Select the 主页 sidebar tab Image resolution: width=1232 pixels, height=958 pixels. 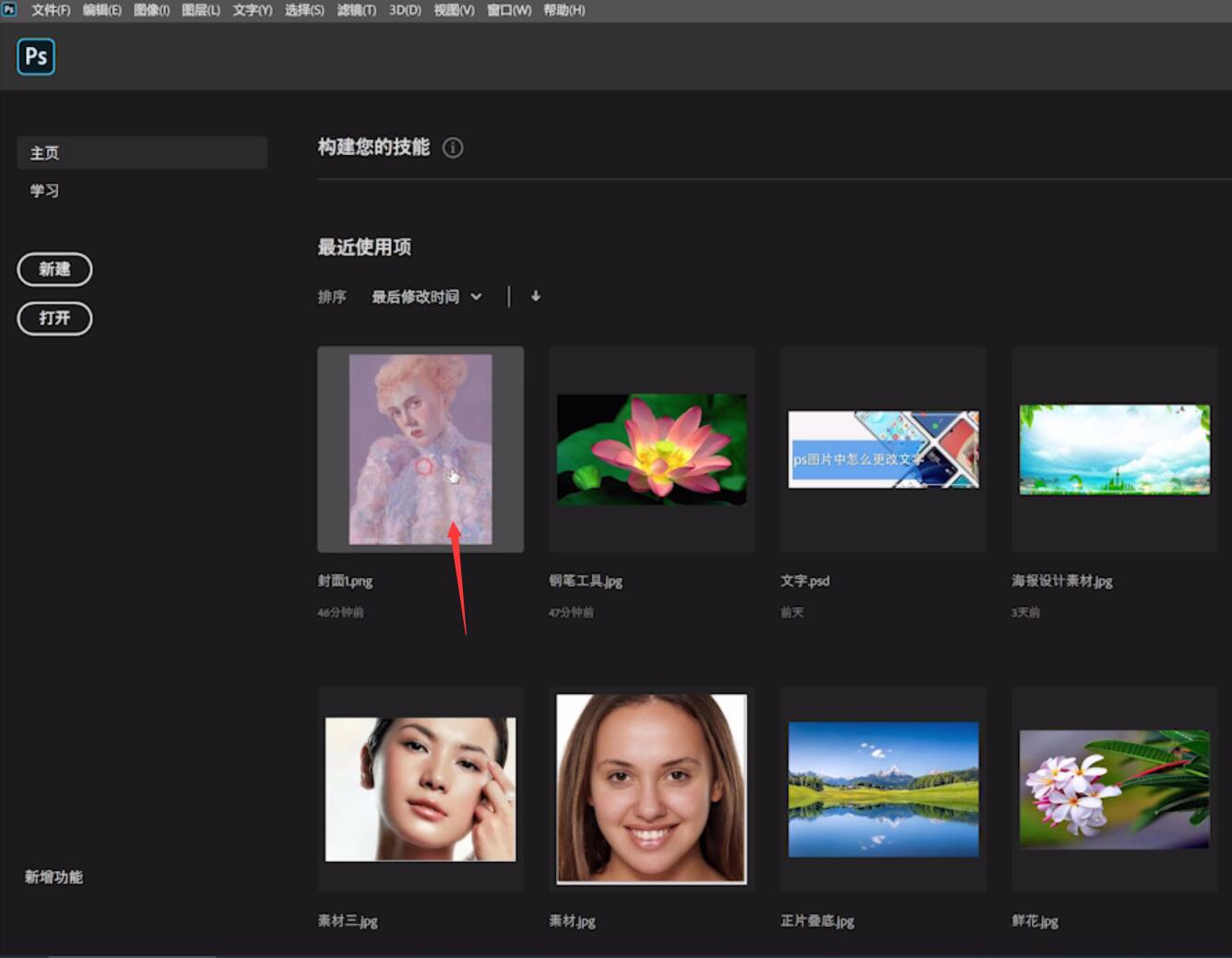pyautogui.click(x=142, y=153)
